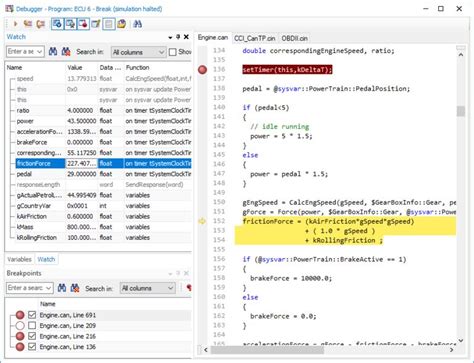This screenshot has width=474, height=363.
Task: Click red breakpoint dot for Engine.can Line 216
Action: [x=20, y=336]
